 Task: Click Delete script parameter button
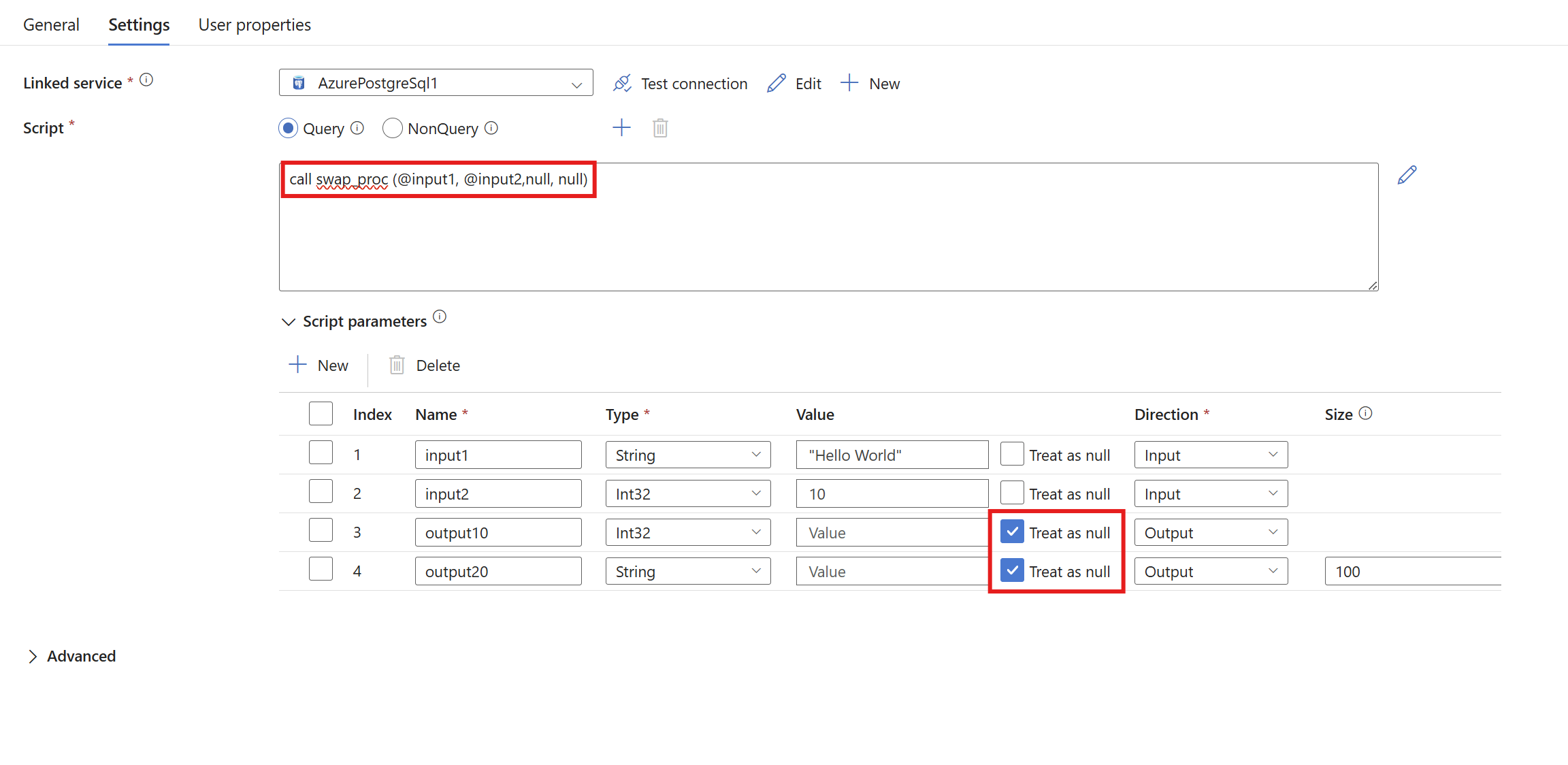pyautogui.click(x=425, y=365)
